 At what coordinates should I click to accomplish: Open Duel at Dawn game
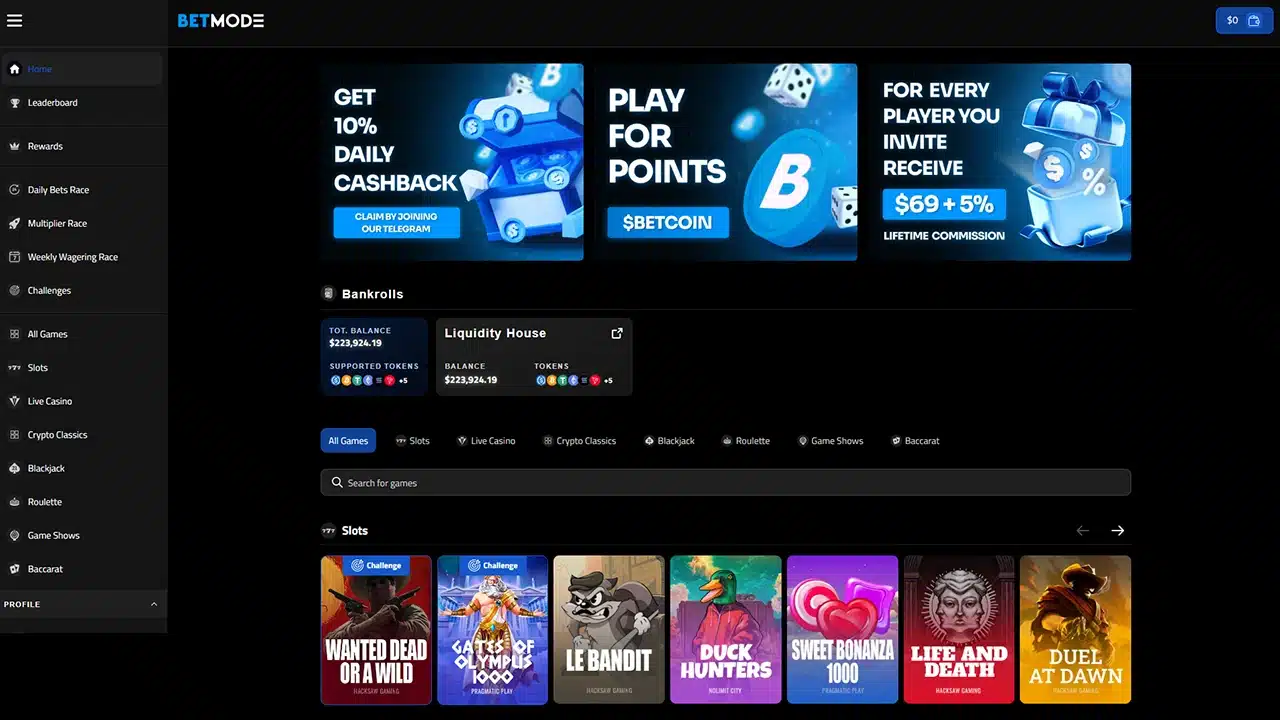(x=1076, y=630)
